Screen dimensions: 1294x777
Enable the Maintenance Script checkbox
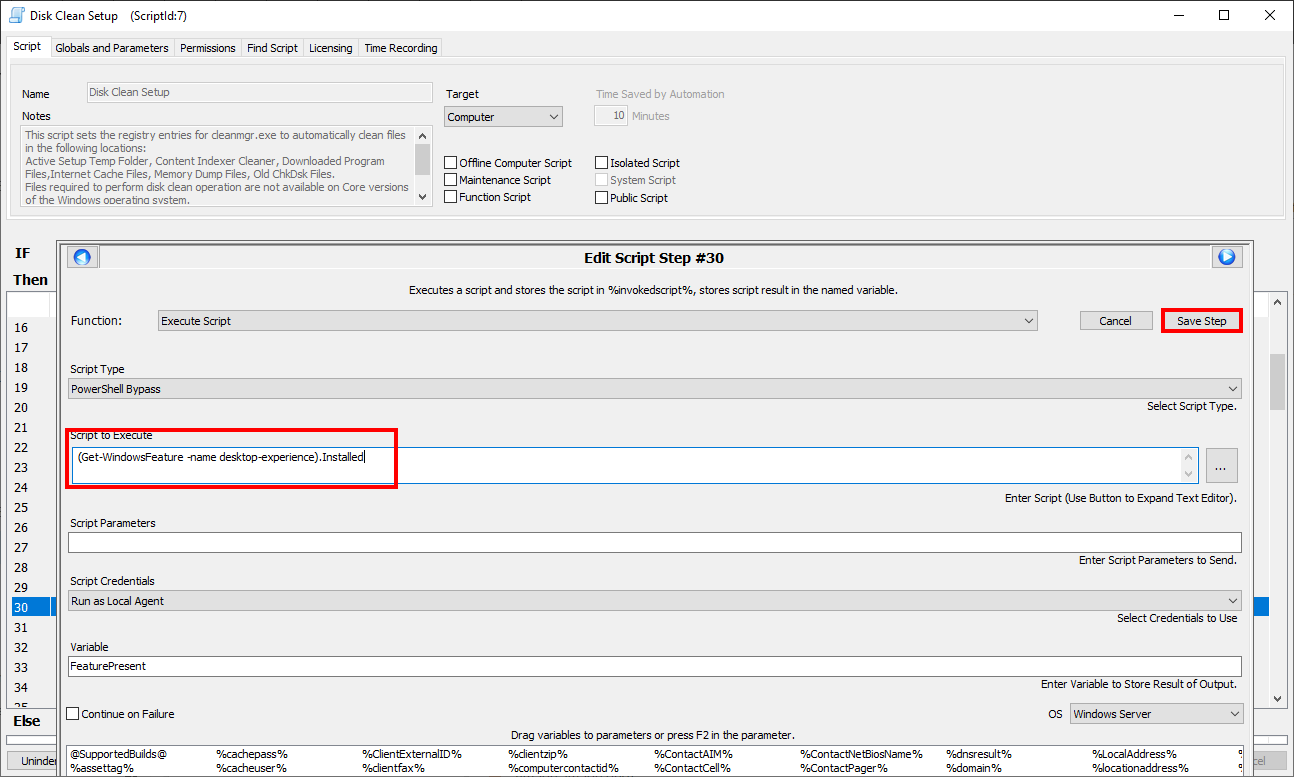point(451,180)
